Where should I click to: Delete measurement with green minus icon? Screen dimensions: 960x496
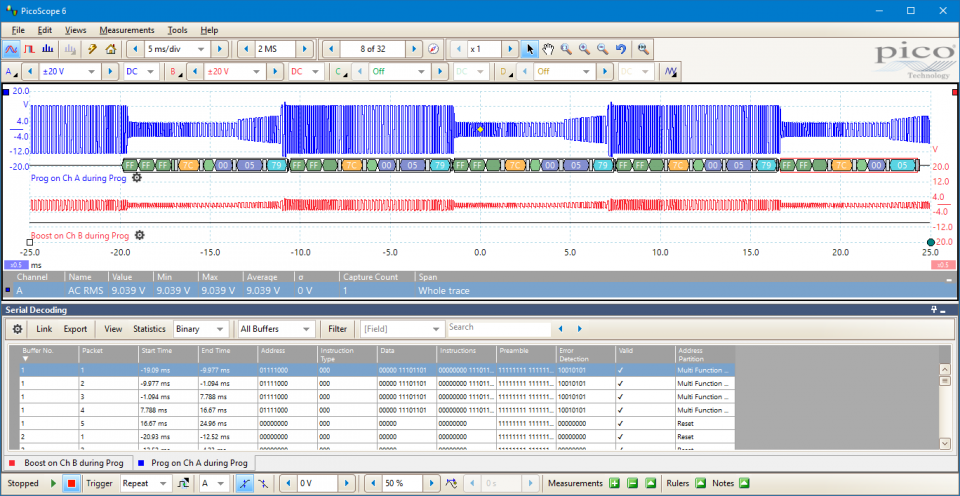pyautogui.click(x=632, y=483)
